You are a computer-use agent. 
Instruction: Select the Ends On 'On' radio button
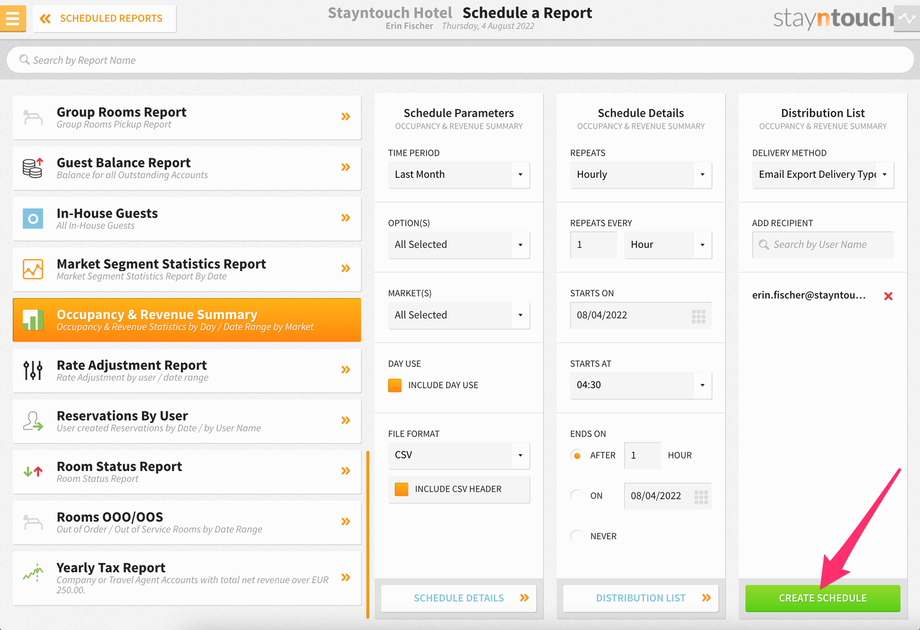577,496
